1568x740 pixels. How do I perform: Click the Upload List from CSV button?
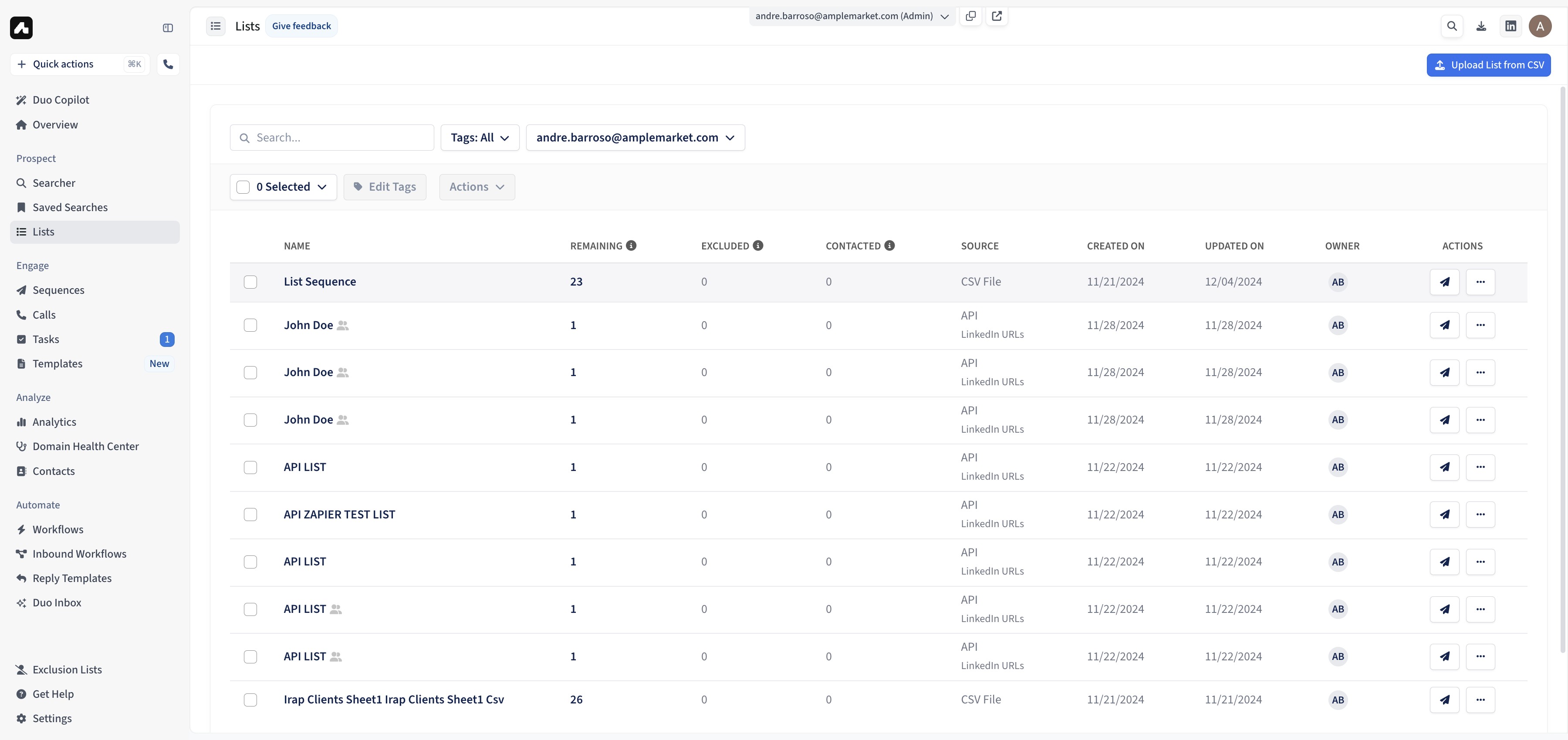(x=1488, y=65)
